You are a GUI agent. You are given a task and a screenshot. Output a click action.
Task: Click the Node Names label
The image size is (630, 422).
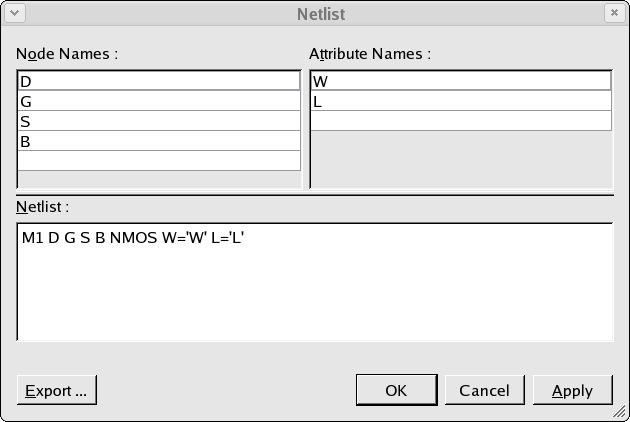tap(67, 54)
